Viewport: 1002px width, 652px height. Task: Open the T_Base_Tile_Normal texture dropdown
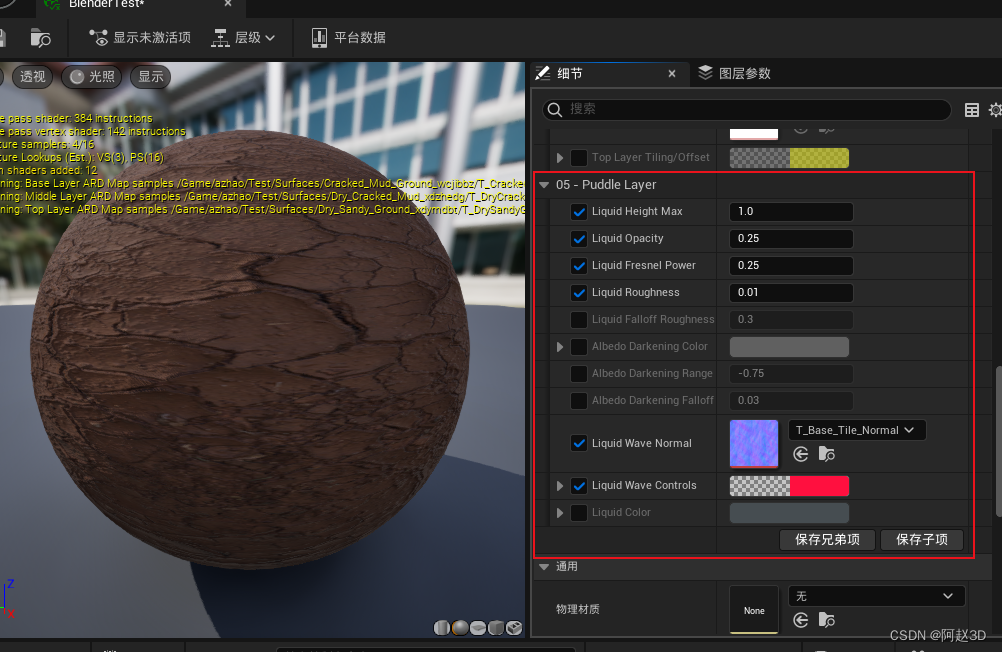[857, 430]
